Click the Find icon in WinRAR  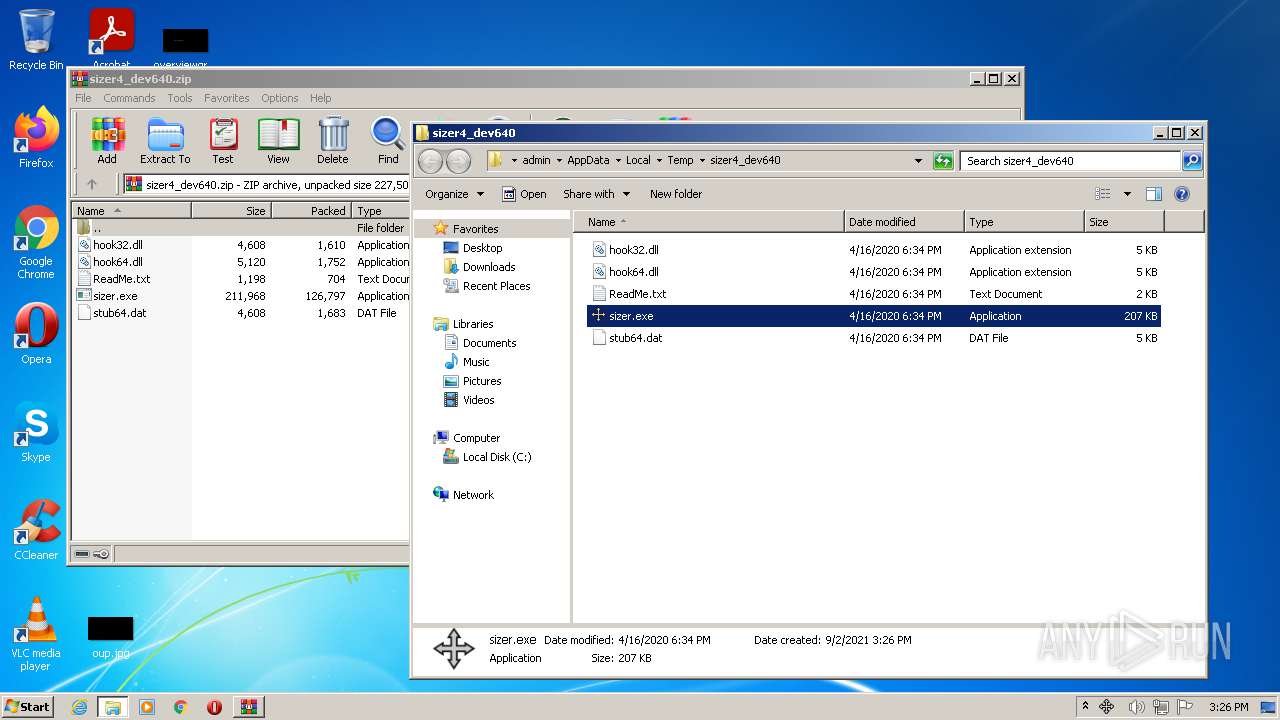point(388,141)
